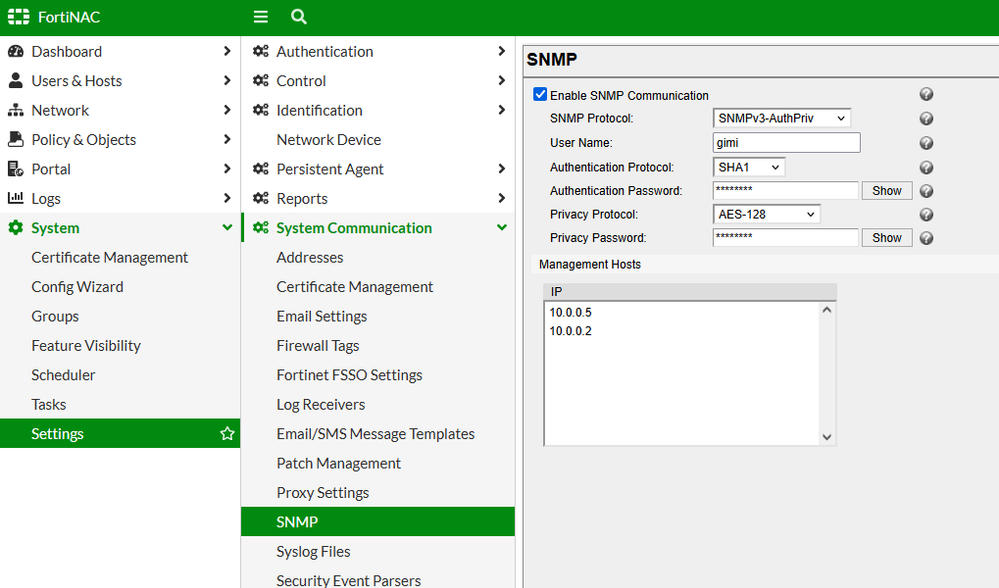Click the search magnifier icon
Screen dimensions: 999x588
(x=298, y=17)
